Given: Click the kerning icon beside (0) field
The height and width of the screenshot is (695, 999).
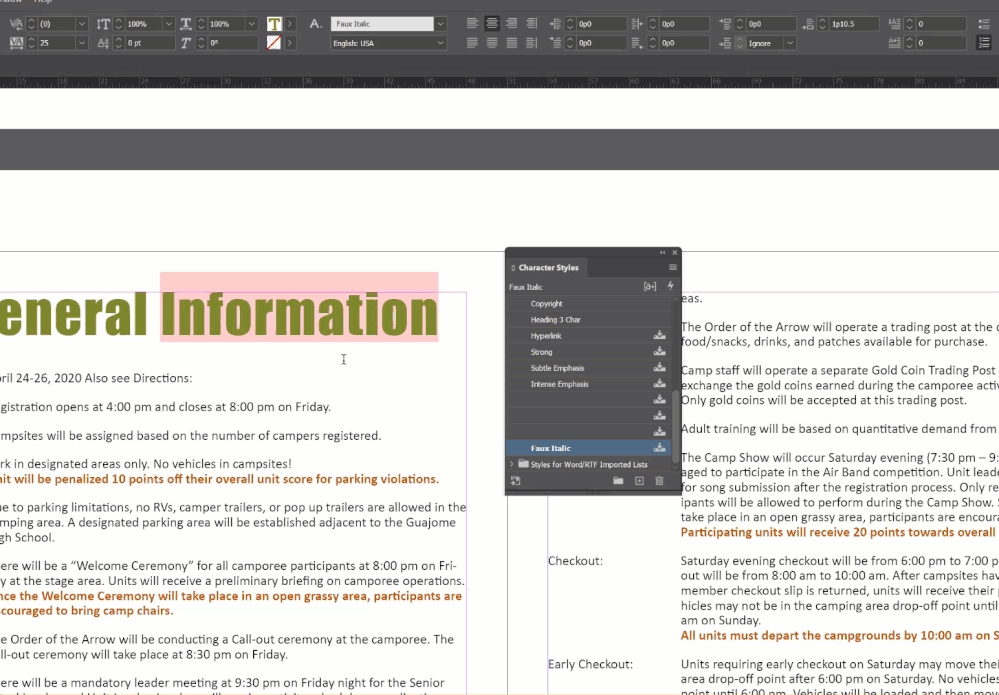Looking at the screenshot, I should [x=17, y=24].
